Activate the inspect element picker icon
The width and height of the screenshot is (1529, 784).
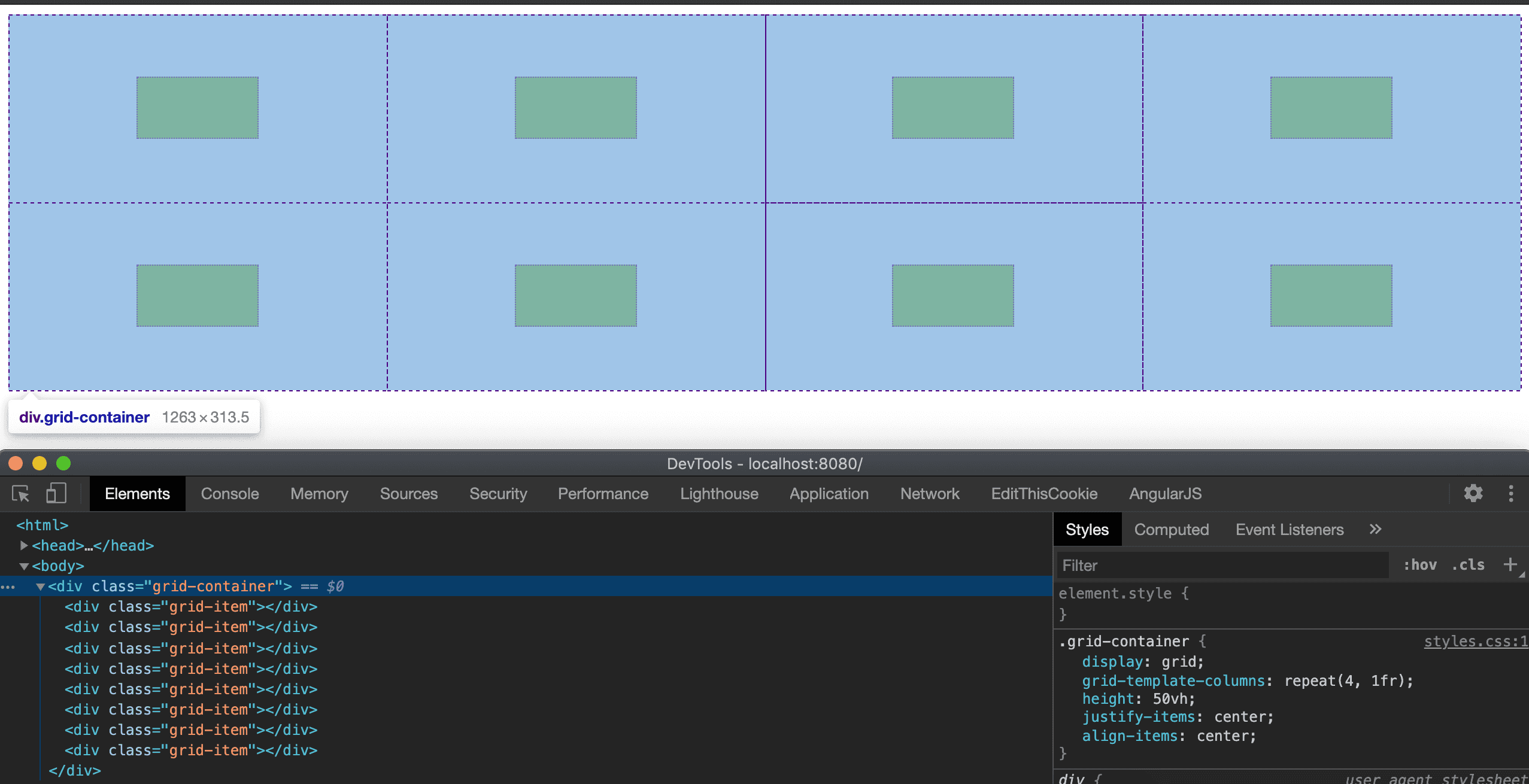tap(20, 494)
